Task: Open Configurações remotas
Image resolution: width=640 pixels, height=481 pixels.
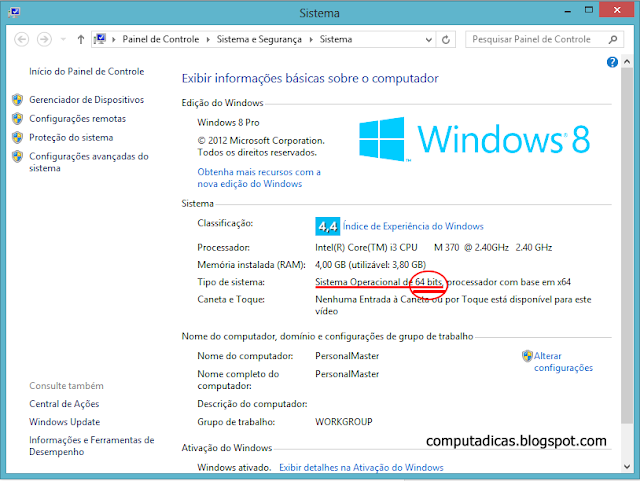Action: coord(78,118)
